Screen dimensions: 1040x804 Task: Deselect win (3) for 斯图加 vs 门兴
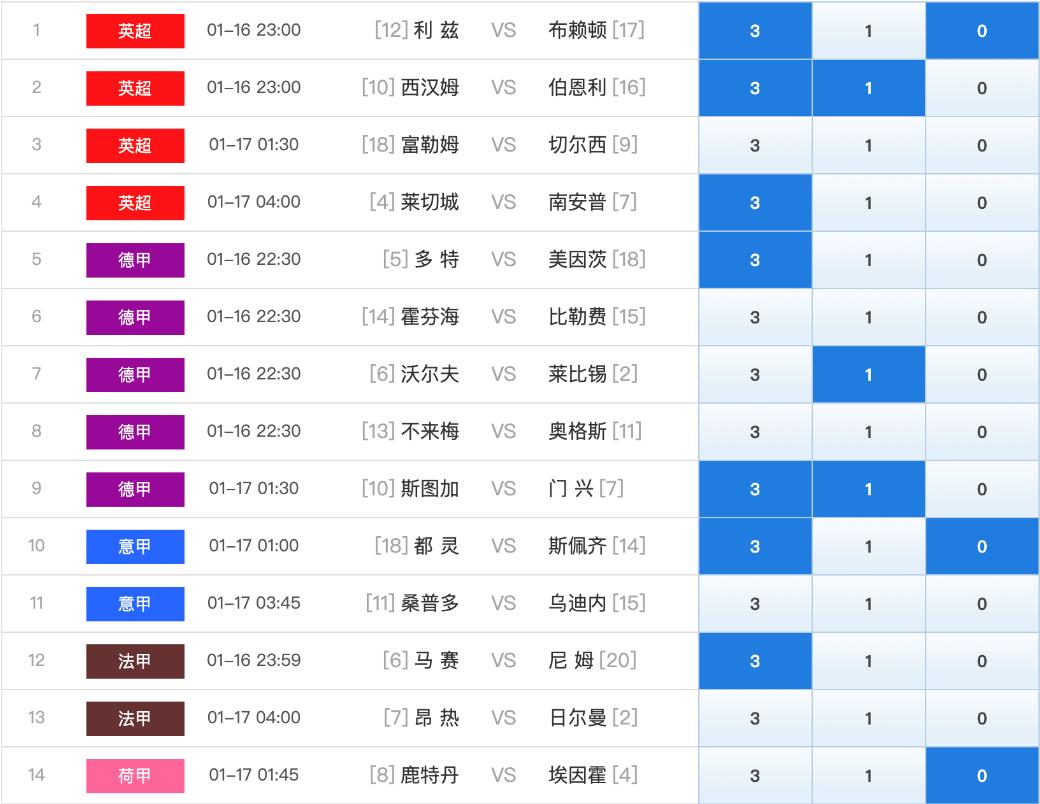click(755, 489)
